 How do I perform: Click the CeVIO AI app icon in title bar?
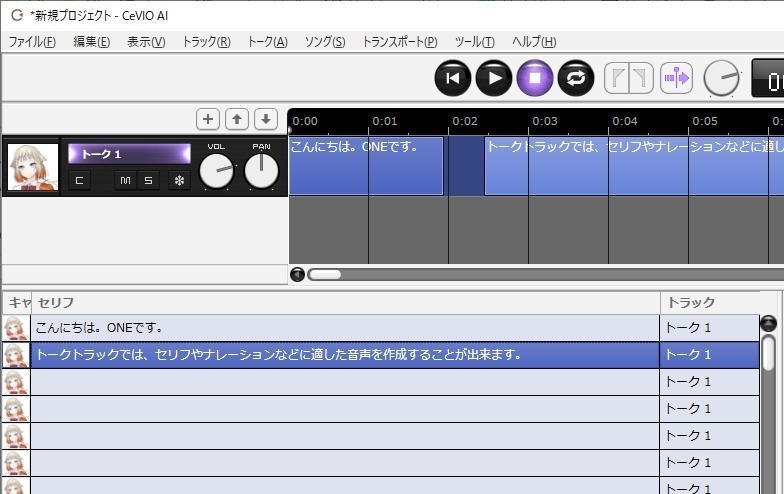point(17,16)
